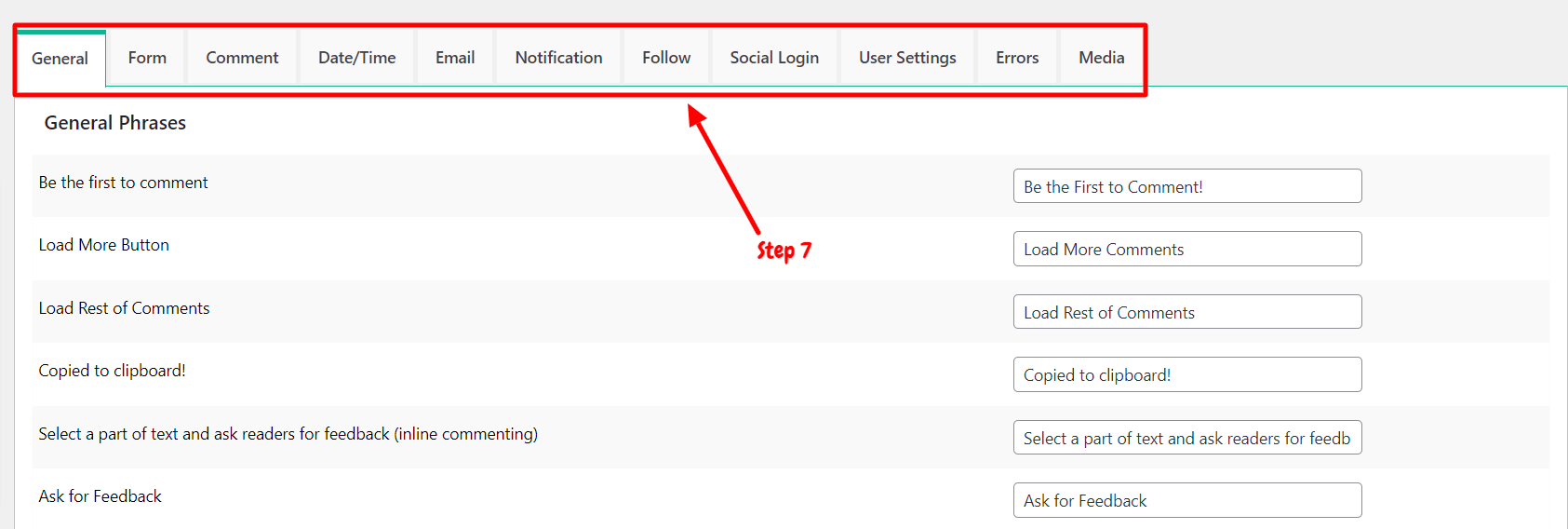Click the 'General Phrases' heading
Screen dimensions: 1568x529
click(x=115, y=123)
